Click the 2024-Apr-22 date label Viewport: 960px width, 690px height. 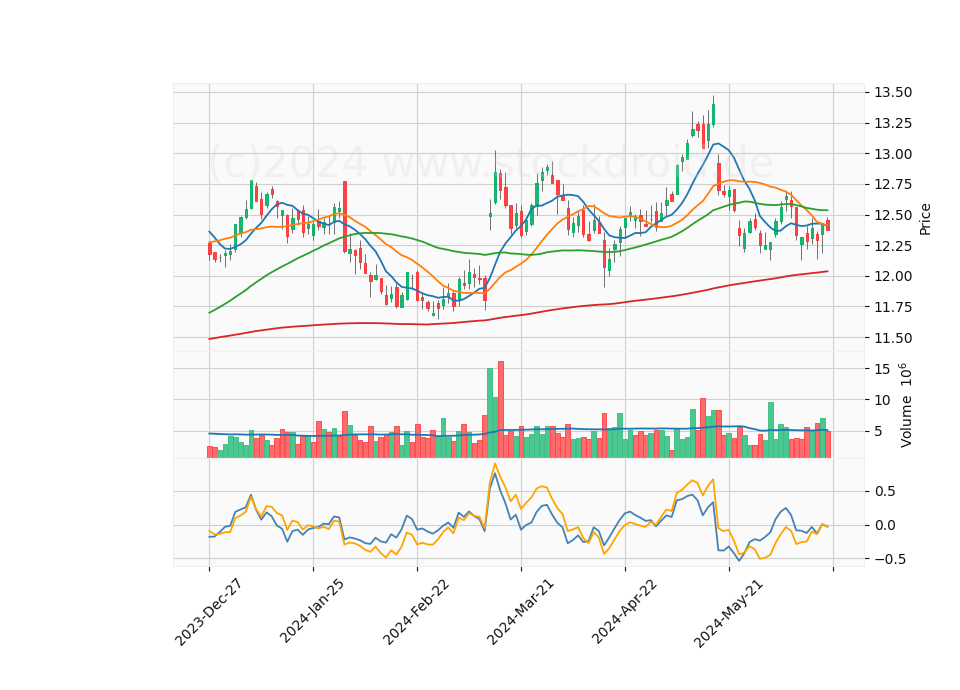tap(624, 611)
